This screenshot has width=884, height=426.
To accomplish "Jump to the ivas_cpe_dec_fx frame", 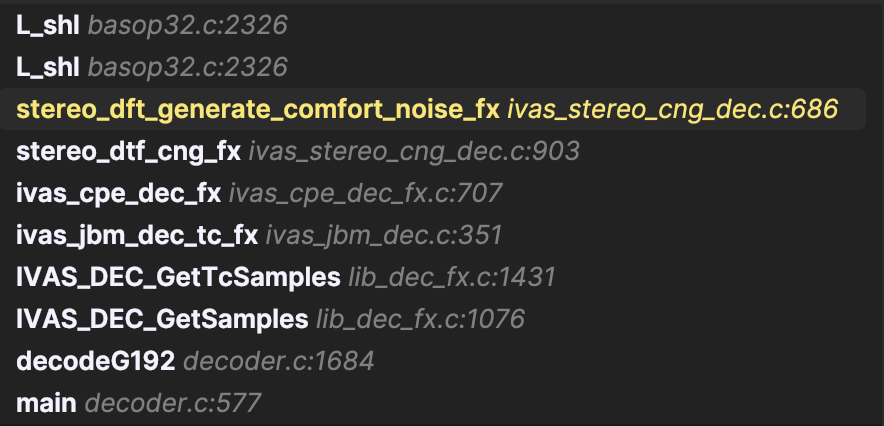I will click(x=118, y=194).
